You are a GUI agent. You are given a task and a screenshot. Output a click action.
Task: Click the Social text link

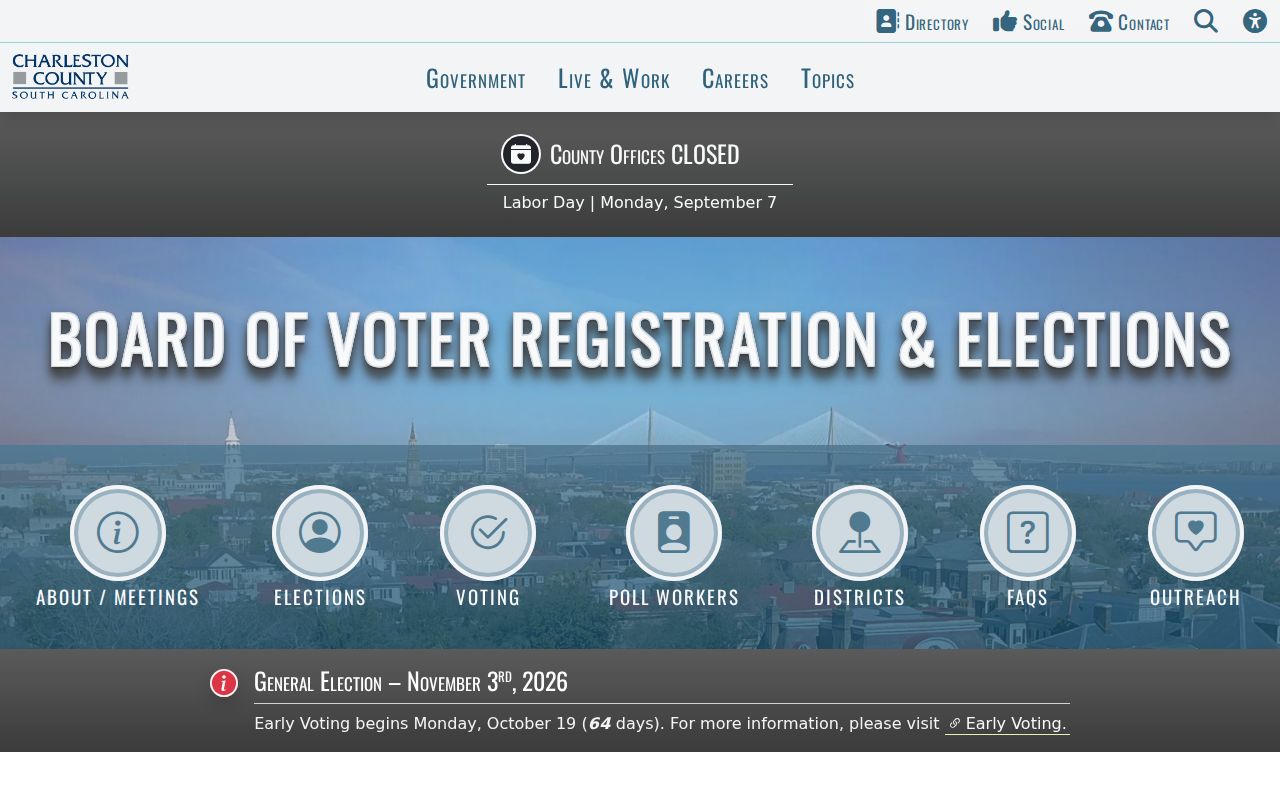[1044, 22]
